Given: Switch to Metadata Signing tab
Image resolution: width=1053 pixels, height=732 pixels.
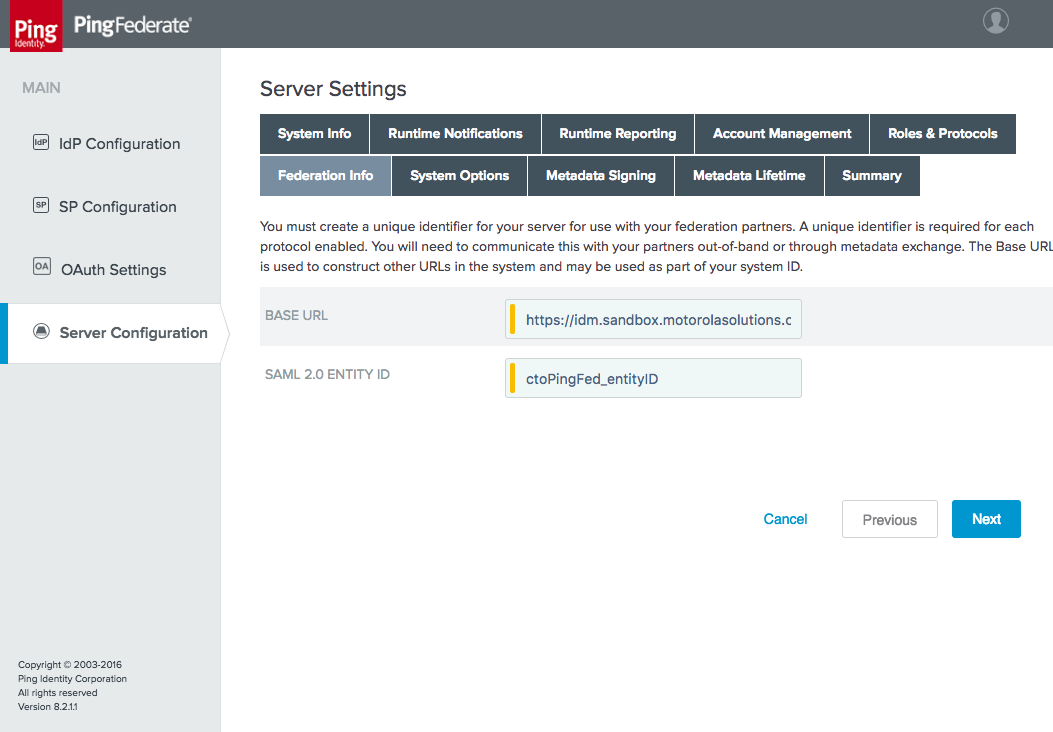Looking at the screenshot, I should coord(601,175).
